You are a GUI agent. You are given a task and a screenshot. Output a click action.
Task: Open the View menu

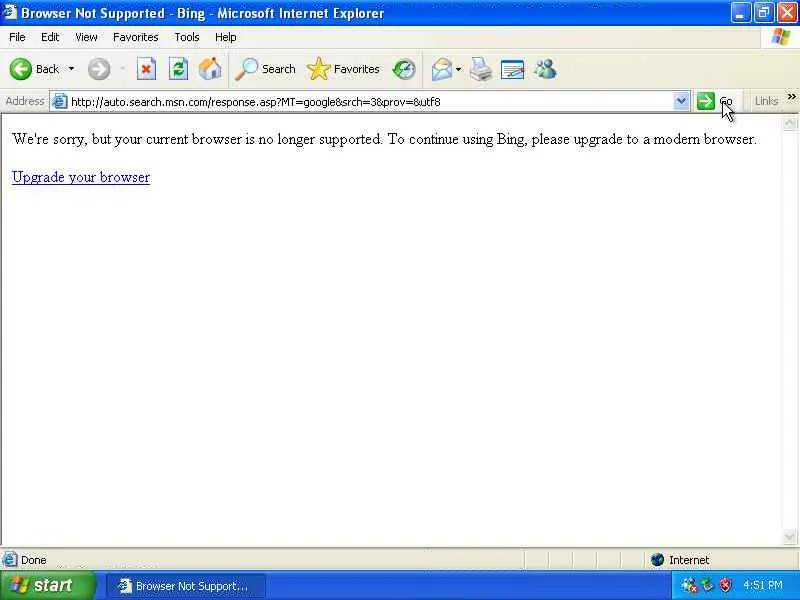(86, 37)
